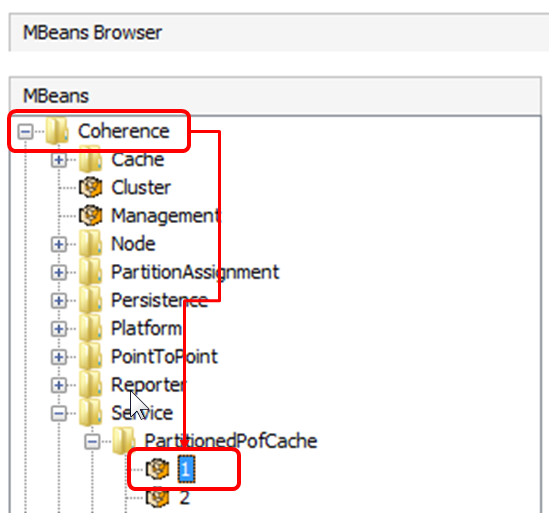Expand the Platform folder
Screen dimensions: 558x531
(59, 328)
